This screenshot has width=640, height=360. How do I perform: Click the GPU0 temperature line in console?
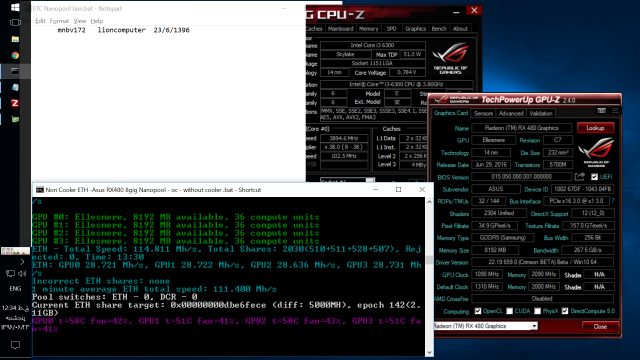pos(227,325)
